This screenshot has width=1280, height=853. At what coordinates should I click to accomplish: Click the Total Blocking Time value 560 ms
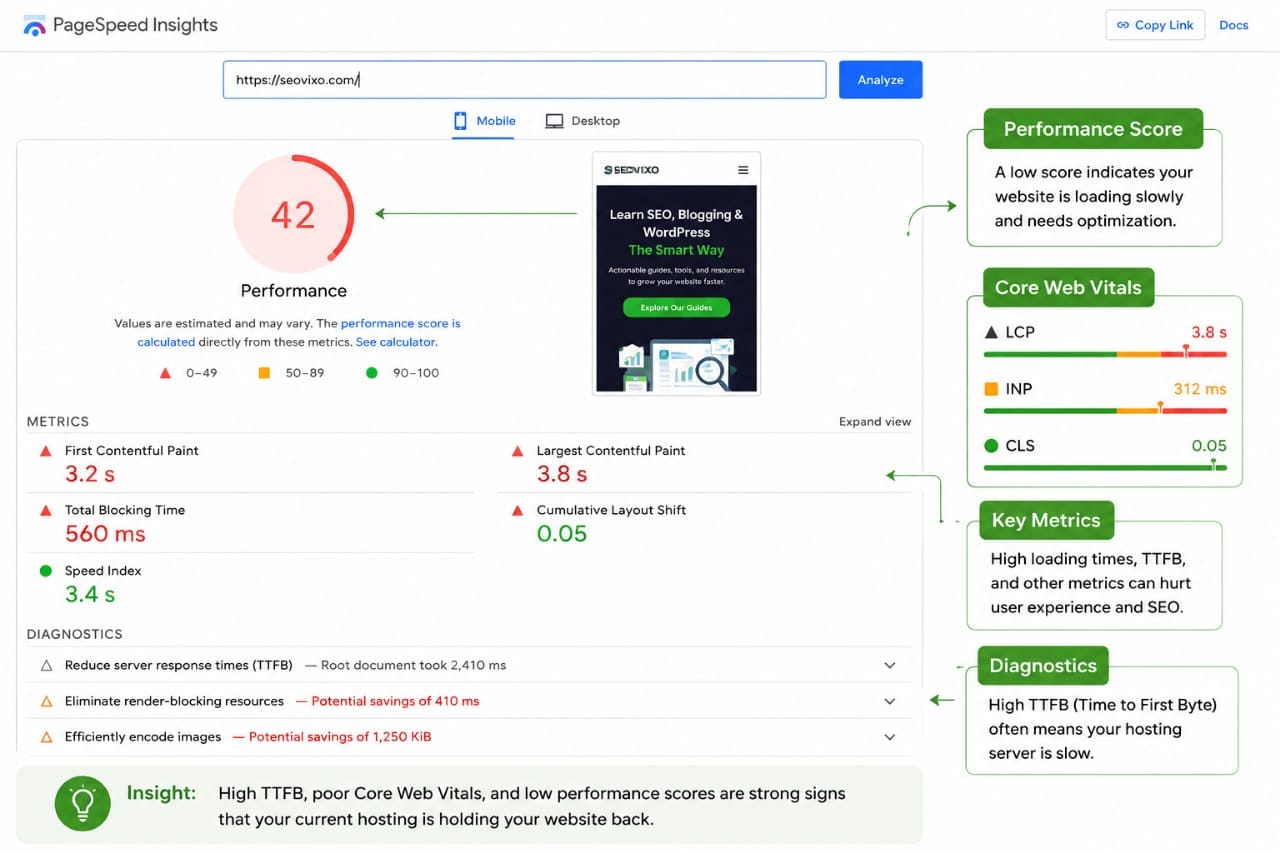105,534
